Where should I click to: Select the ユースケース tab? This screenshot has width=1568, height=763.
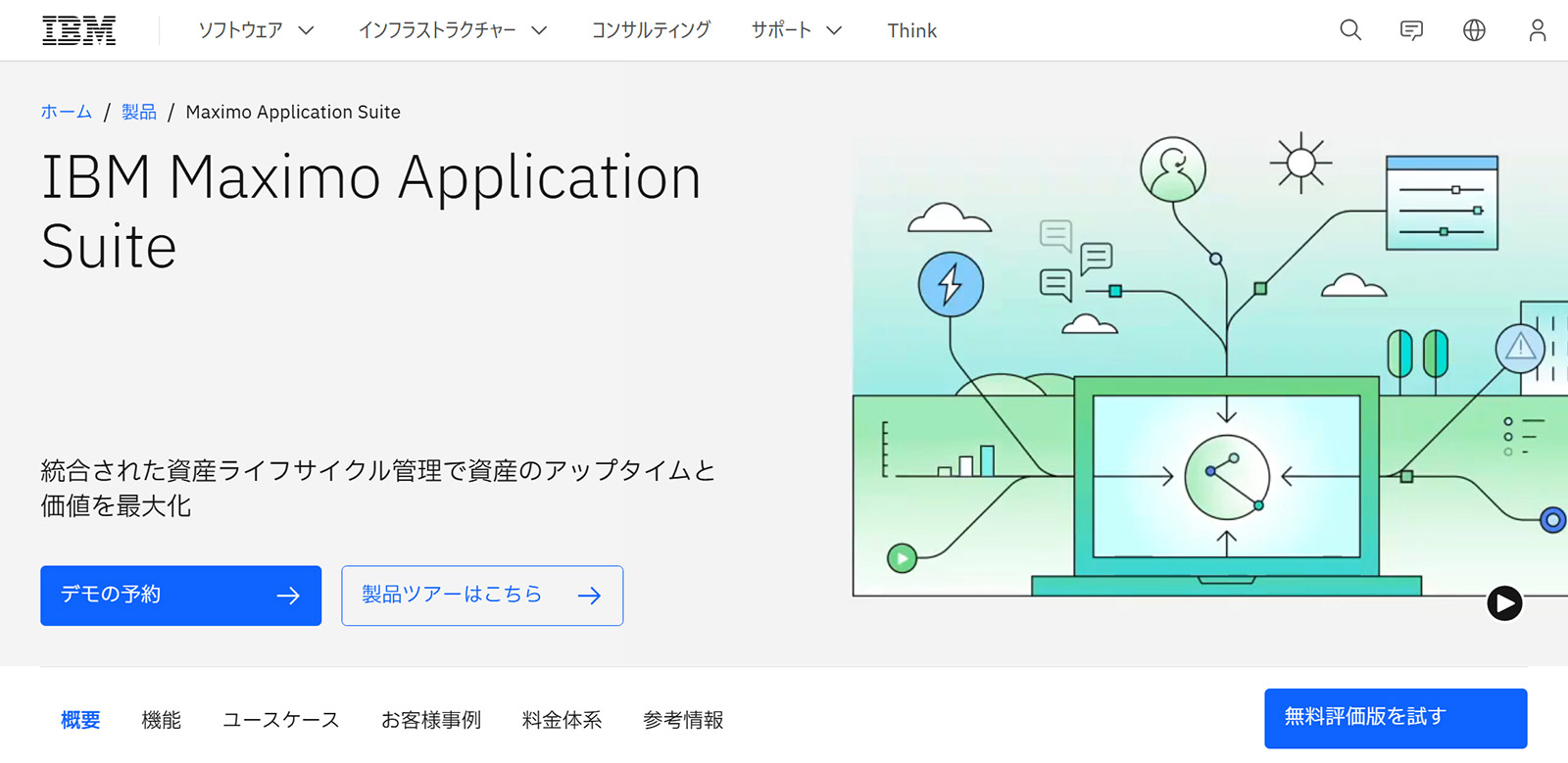point(280,720)
